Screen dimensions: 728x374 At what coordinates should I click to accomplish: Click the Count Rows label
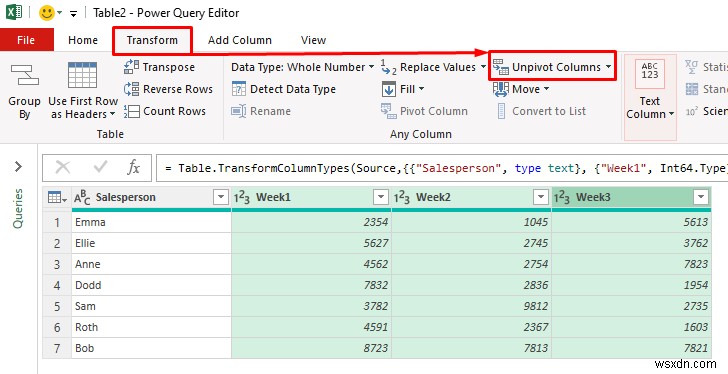click(175, 111)
